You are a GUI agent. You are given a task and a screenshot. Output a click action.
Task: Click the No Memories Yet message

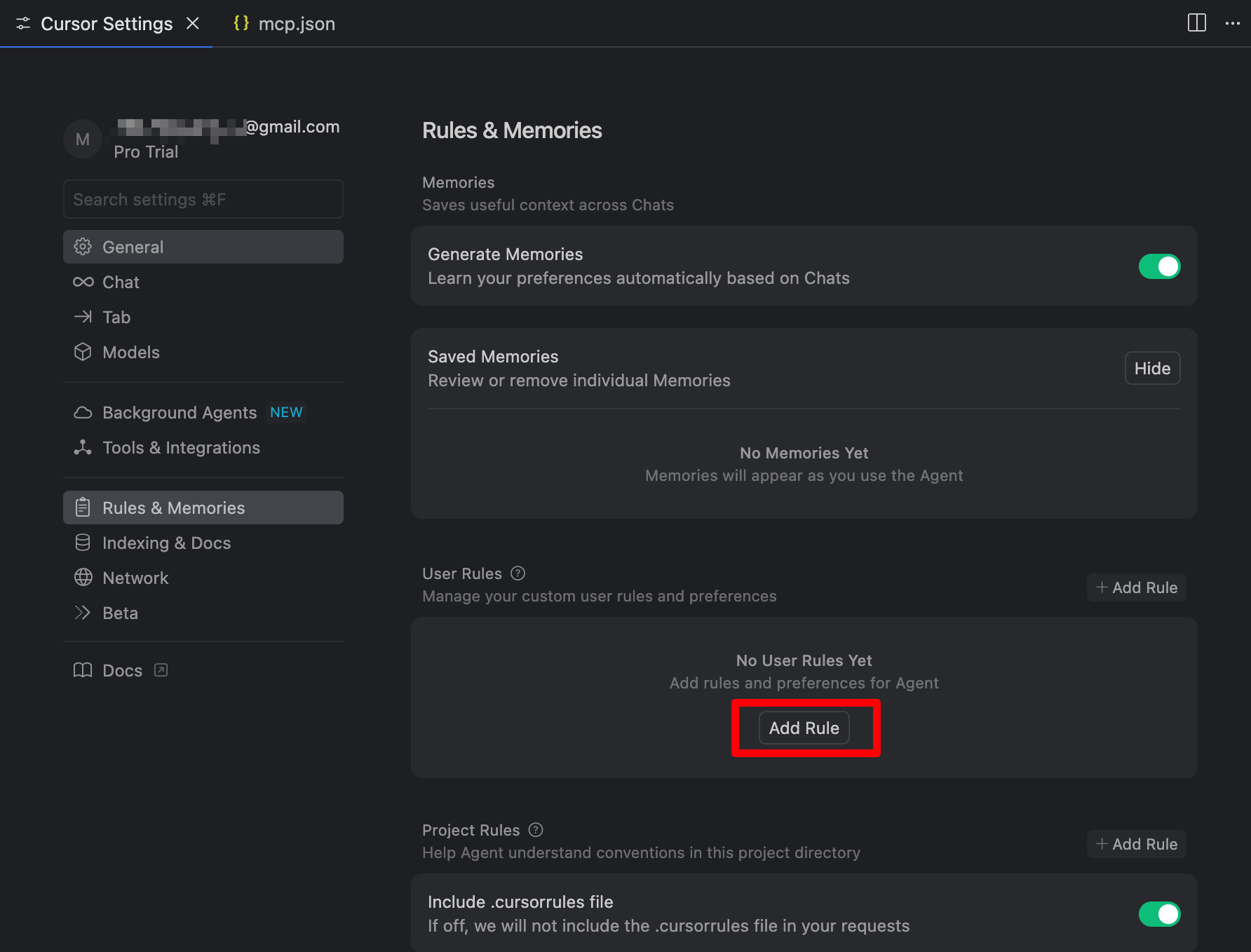click(804, 453)
